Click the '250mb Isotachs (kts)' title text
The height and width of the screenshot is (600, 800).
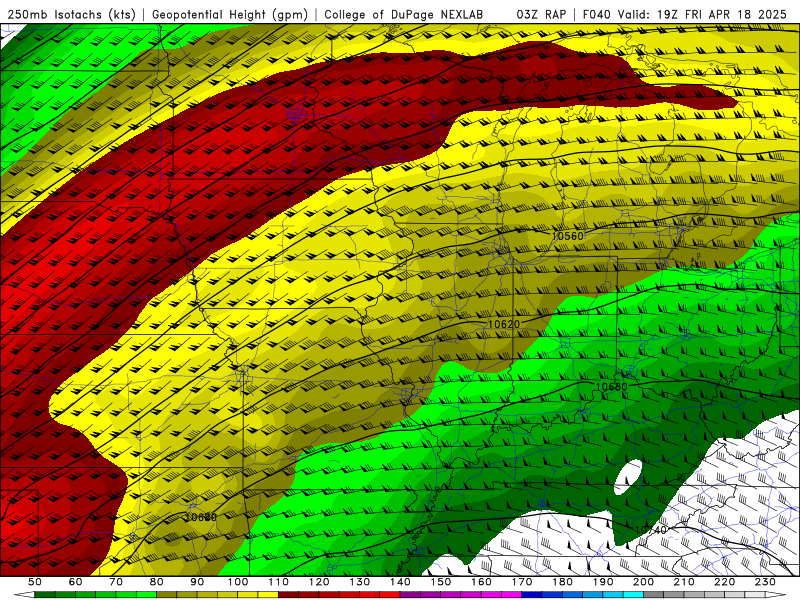pos(71,14)
